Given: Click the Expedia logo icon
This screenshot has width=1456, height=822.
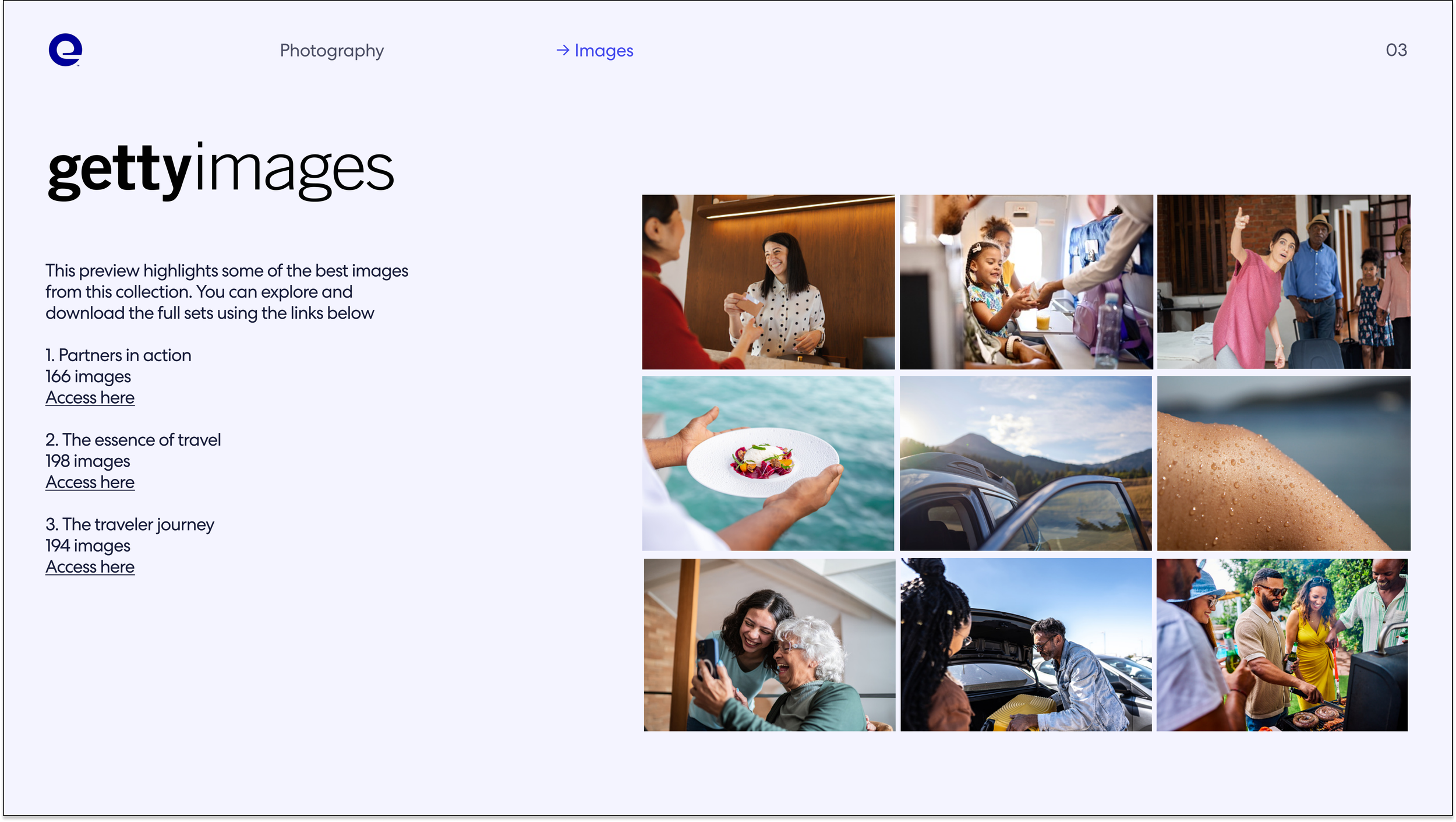Looking at the screenshot, I should (65, 50).
